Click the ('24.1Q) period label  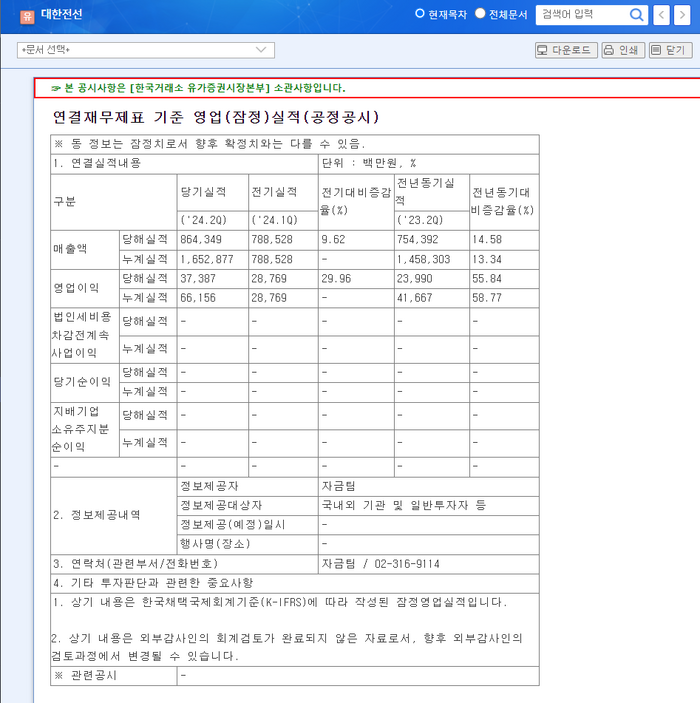click(x=274, y=220)
